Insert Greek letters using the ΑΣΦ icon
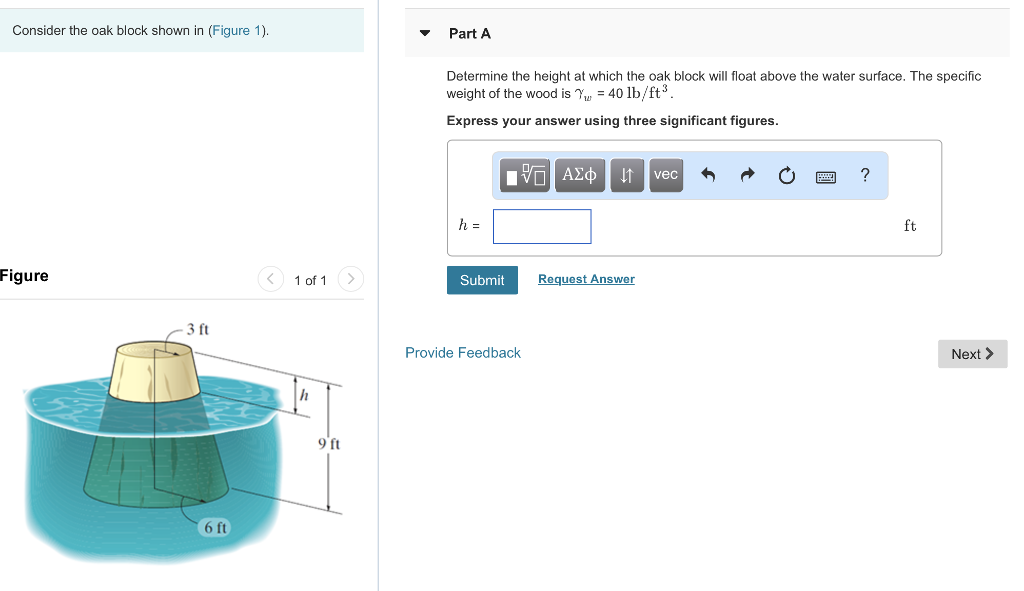This screenshot has width=1024, height=591. [x=580, y=175]
